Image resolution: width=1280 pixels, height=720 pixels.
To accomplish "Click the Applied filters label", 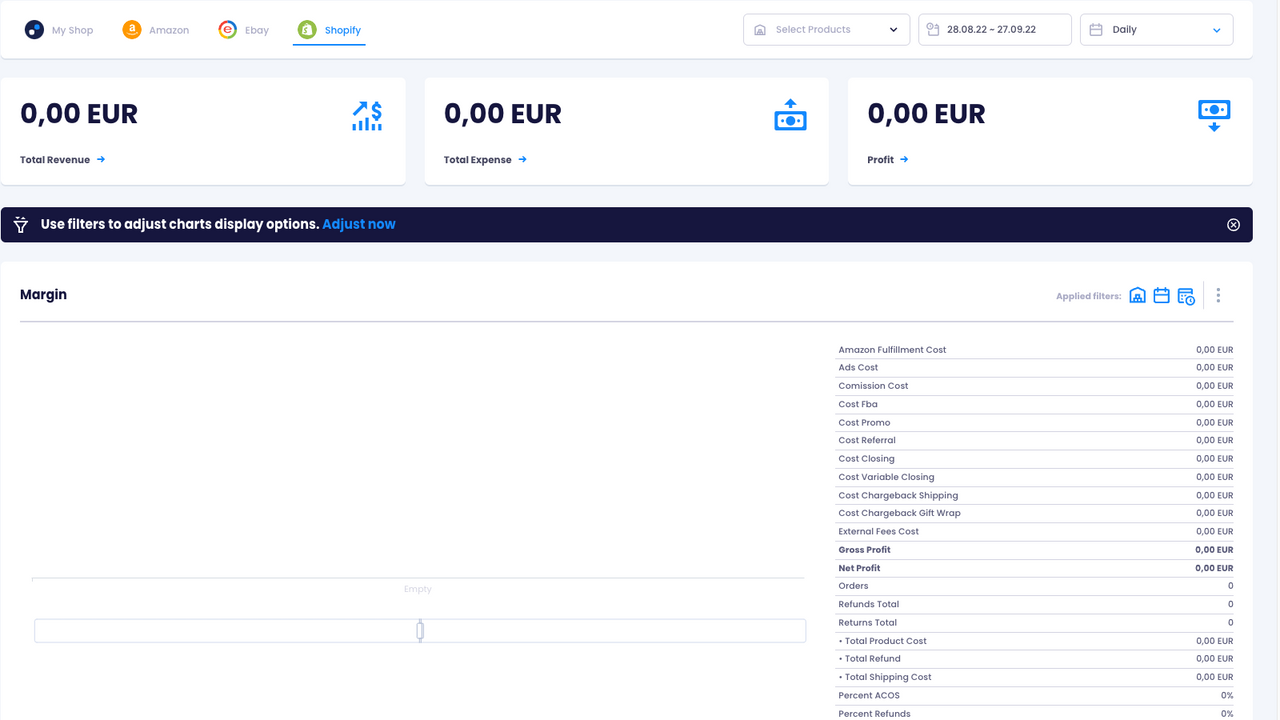I will tap(1088, 296).
